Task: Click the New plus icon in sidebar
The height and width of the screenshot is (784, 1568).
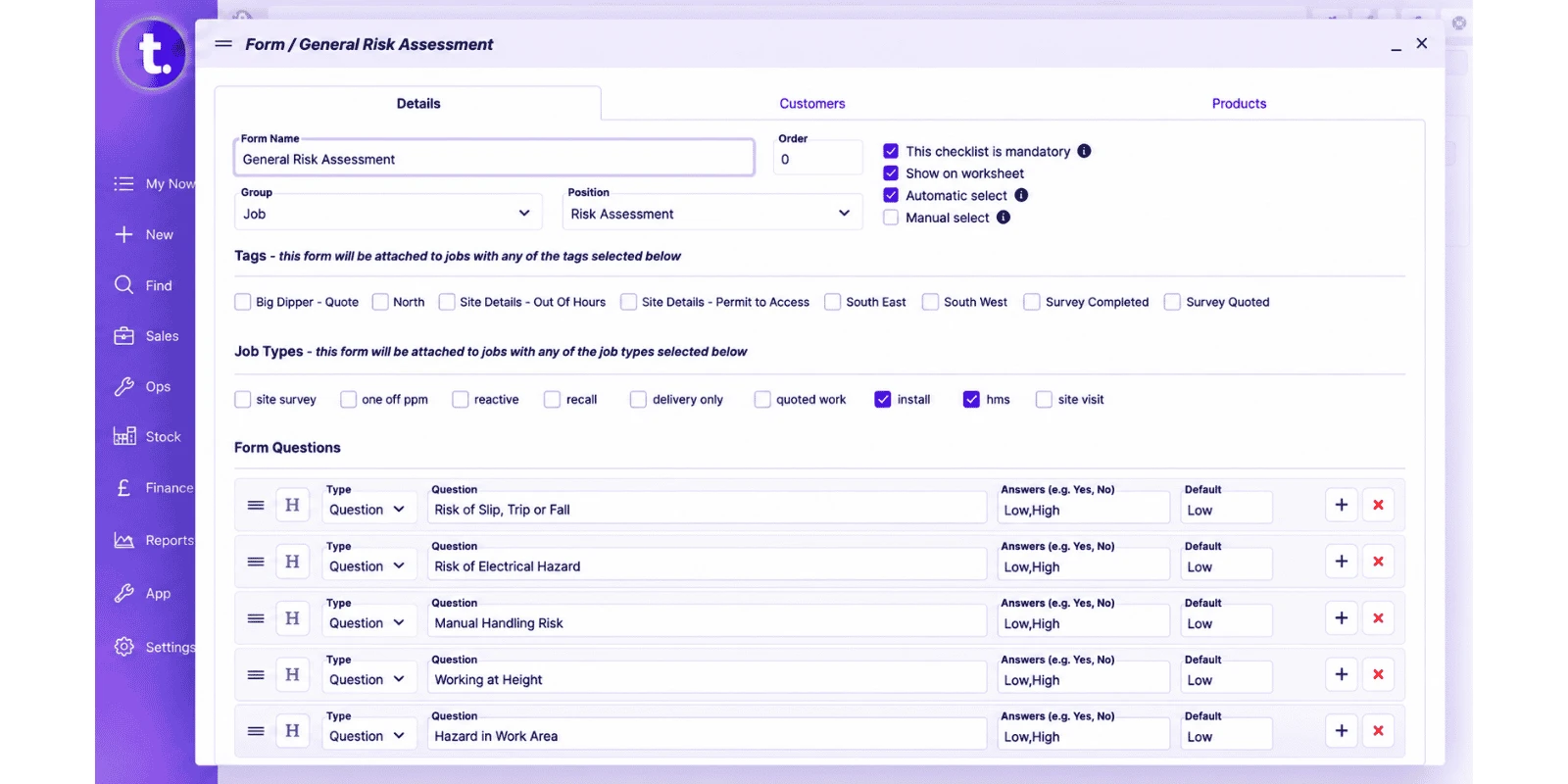Action: click(x=123, y=234)
